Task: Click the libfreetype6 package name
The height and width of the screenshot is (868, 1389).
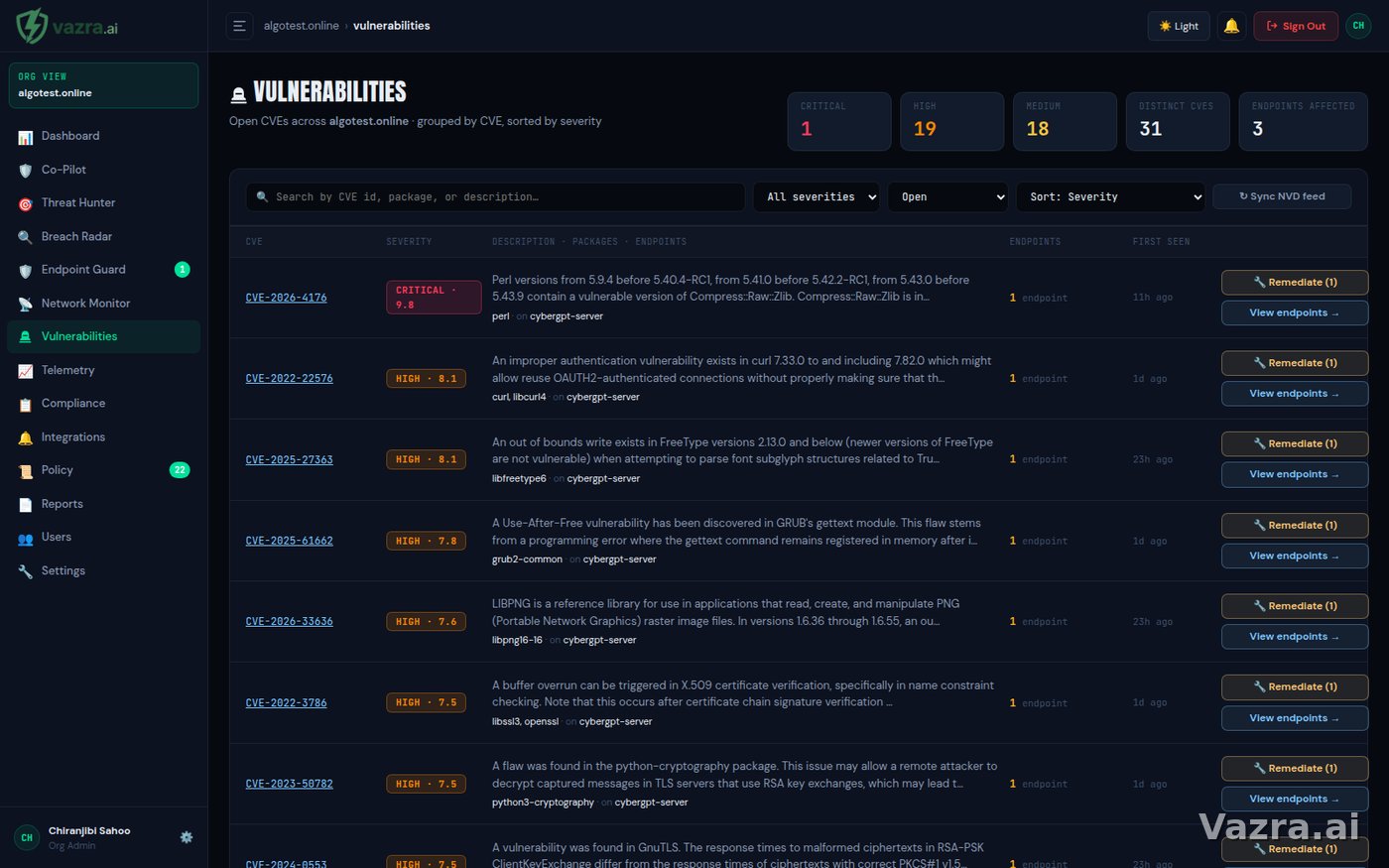Action: pyautogui.click(x=519, y=479)
